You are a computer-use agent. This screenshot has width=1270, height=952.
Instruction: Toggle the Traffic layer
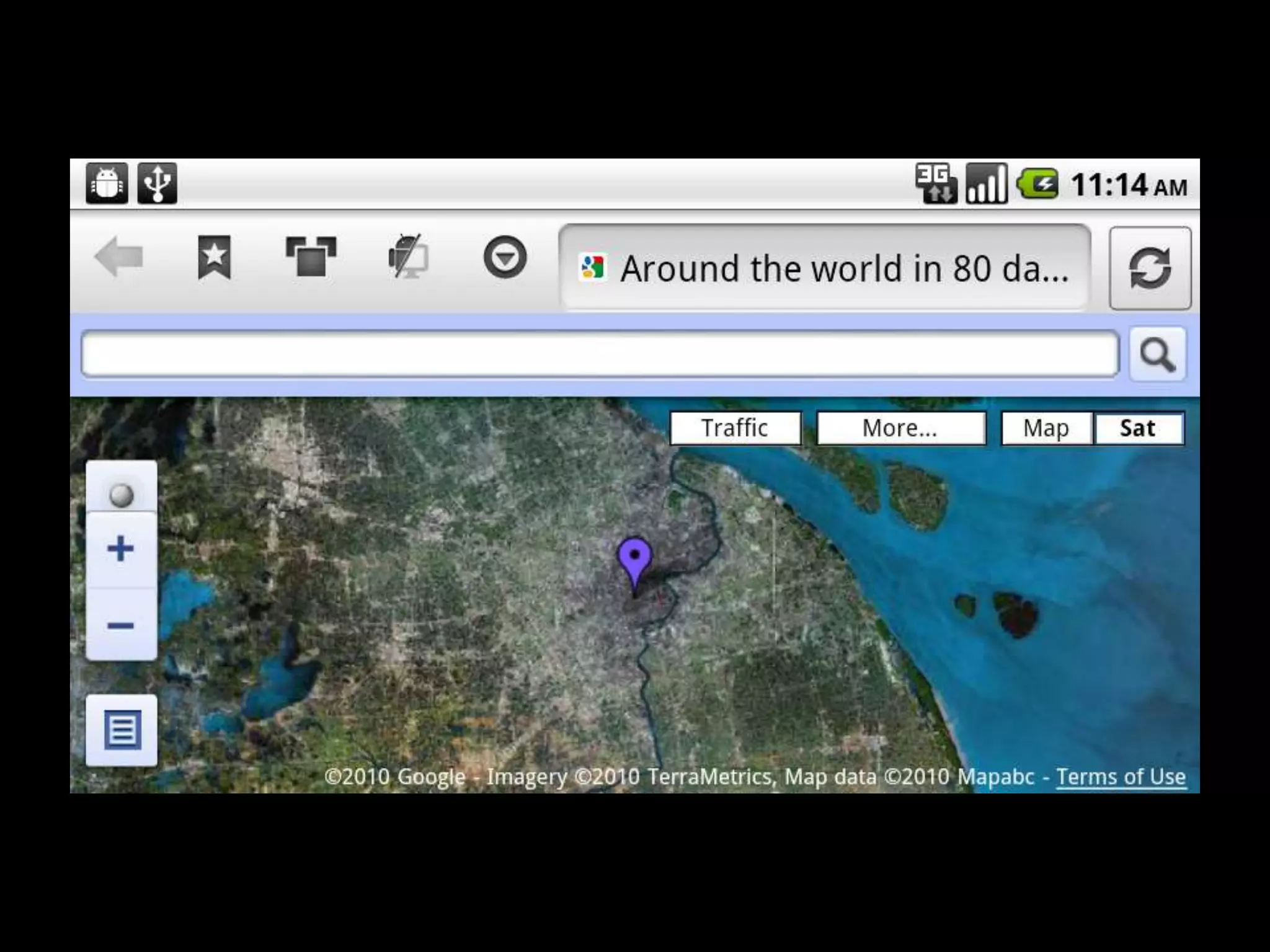(x=735, y=428)
